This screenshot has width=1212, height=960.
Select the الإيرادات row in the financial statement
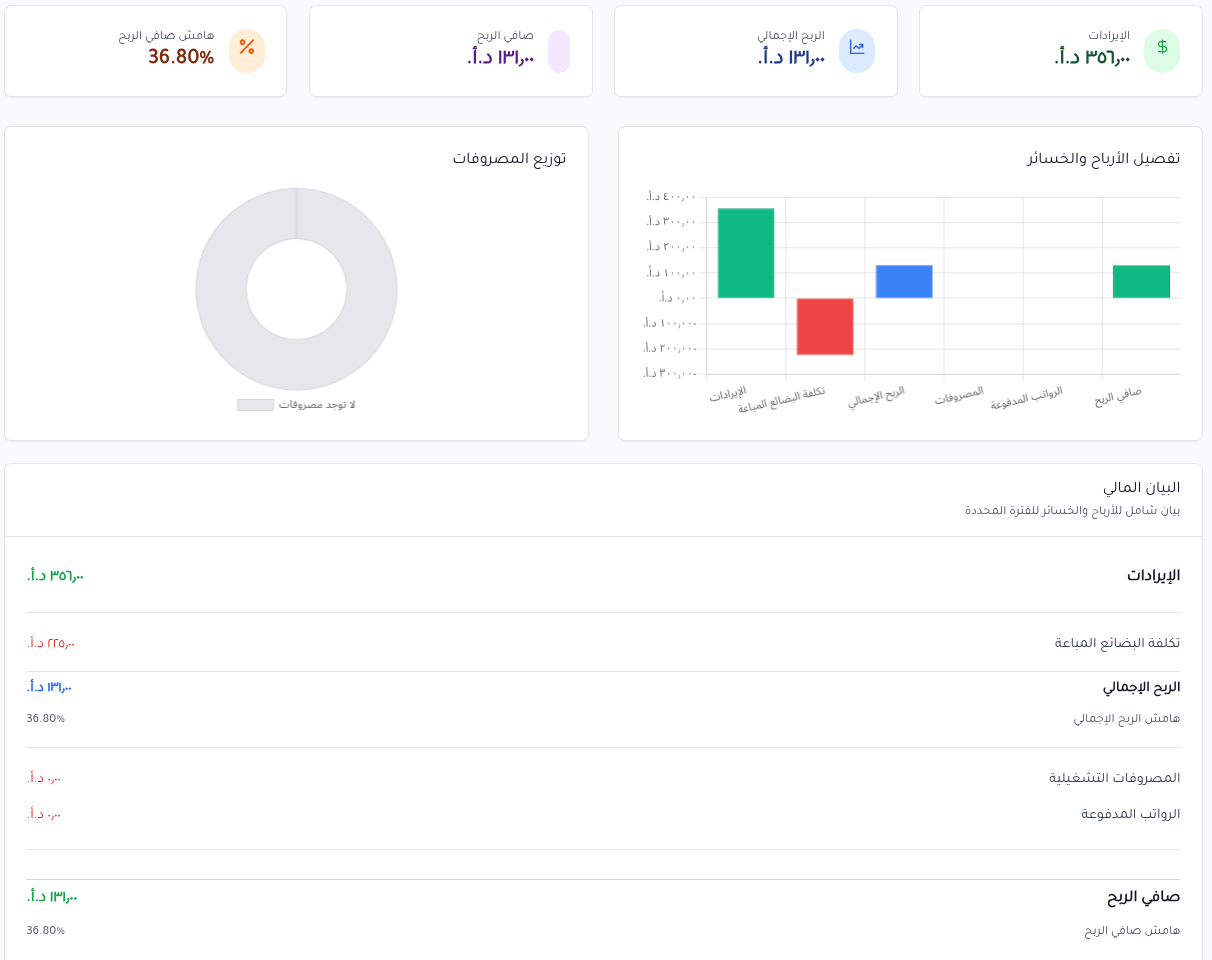point(1153,576)
